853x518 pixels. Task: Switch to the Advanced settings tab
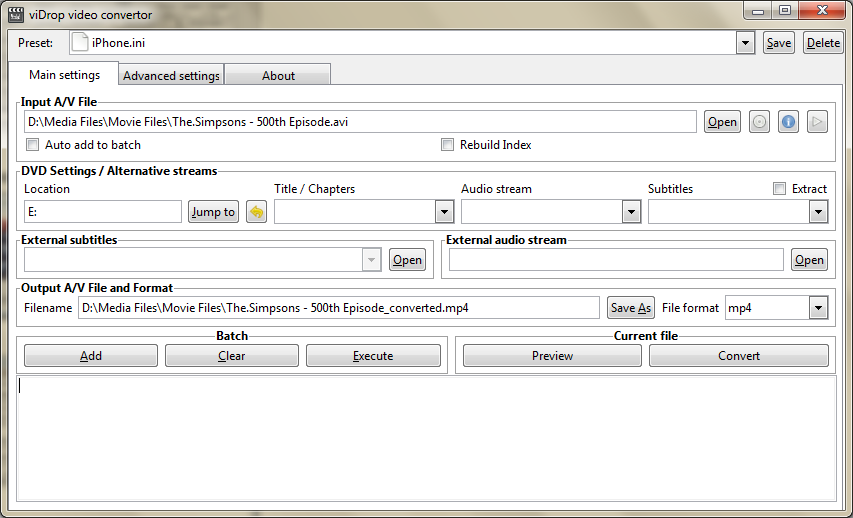click(171, 76)
